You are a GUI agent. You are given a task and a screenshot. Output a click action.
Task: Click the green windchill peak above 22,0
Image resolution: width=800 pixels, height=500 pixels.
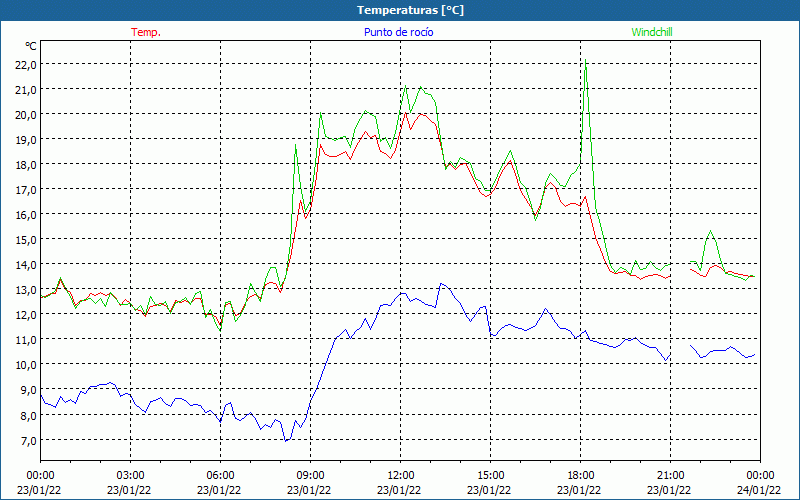tap(585, 60)
